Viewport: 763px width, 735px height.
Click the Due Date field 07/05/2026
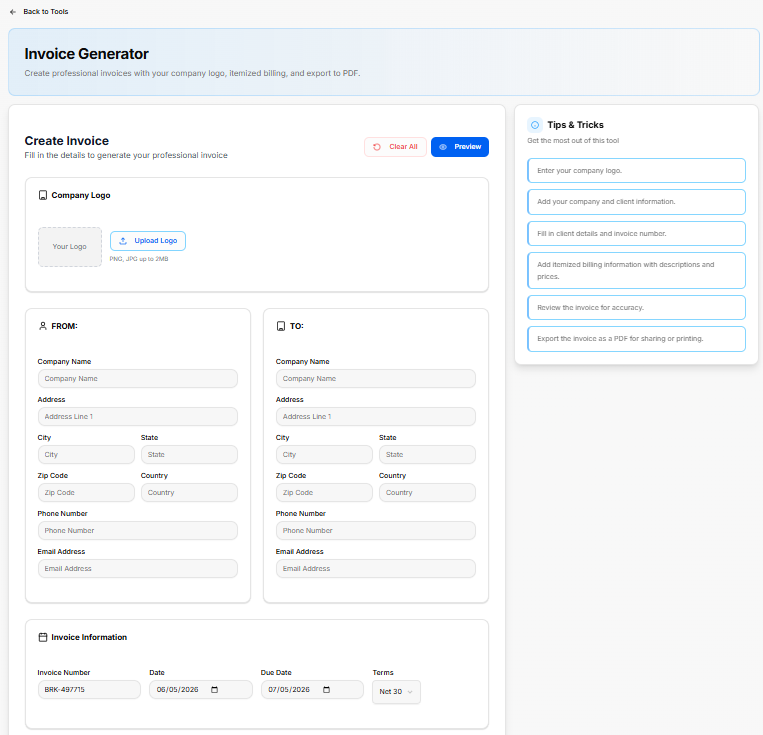[312, 690]
